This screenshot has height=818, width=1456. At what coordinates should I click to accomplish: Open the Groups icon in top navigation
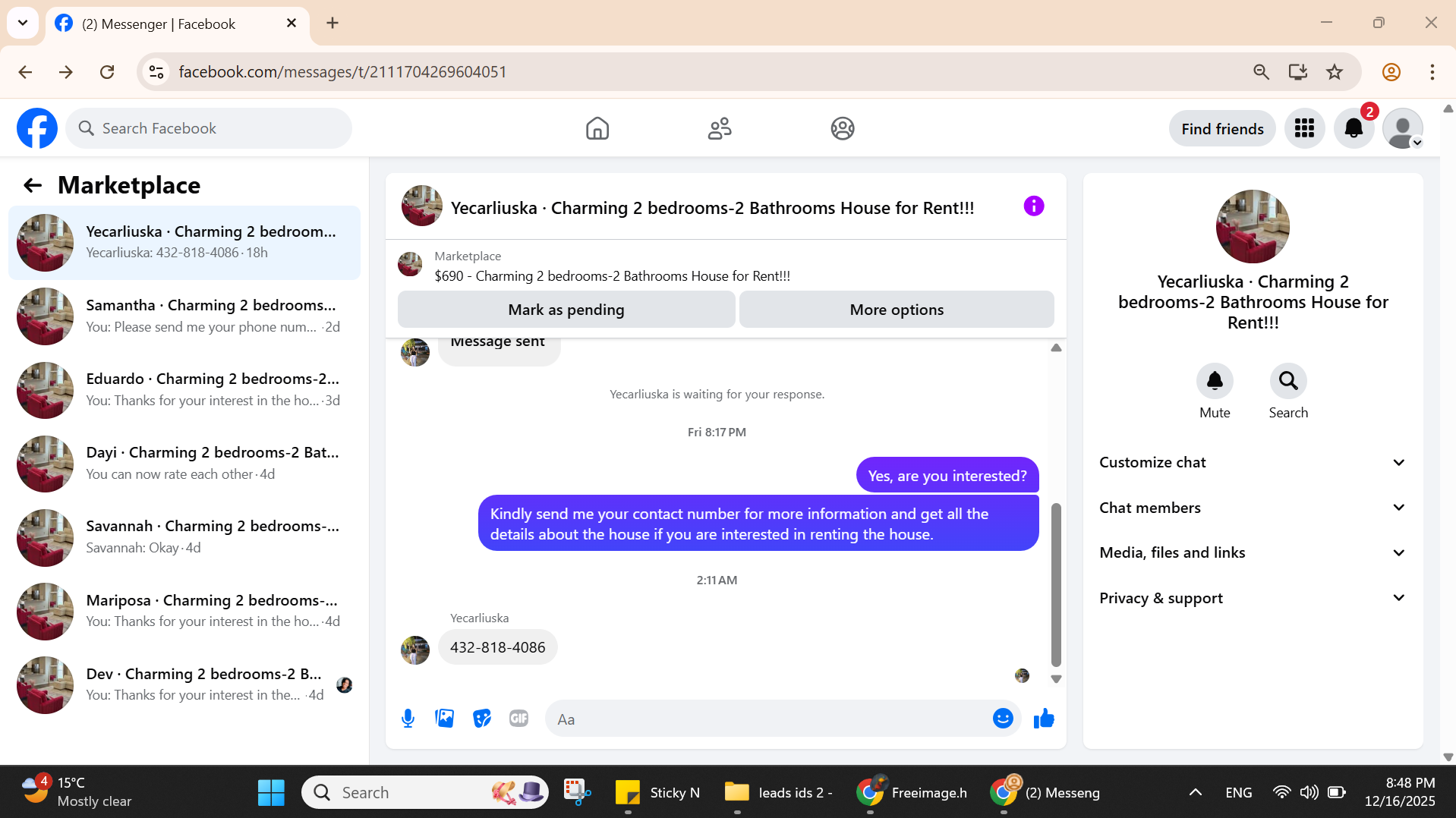point(843,128)
